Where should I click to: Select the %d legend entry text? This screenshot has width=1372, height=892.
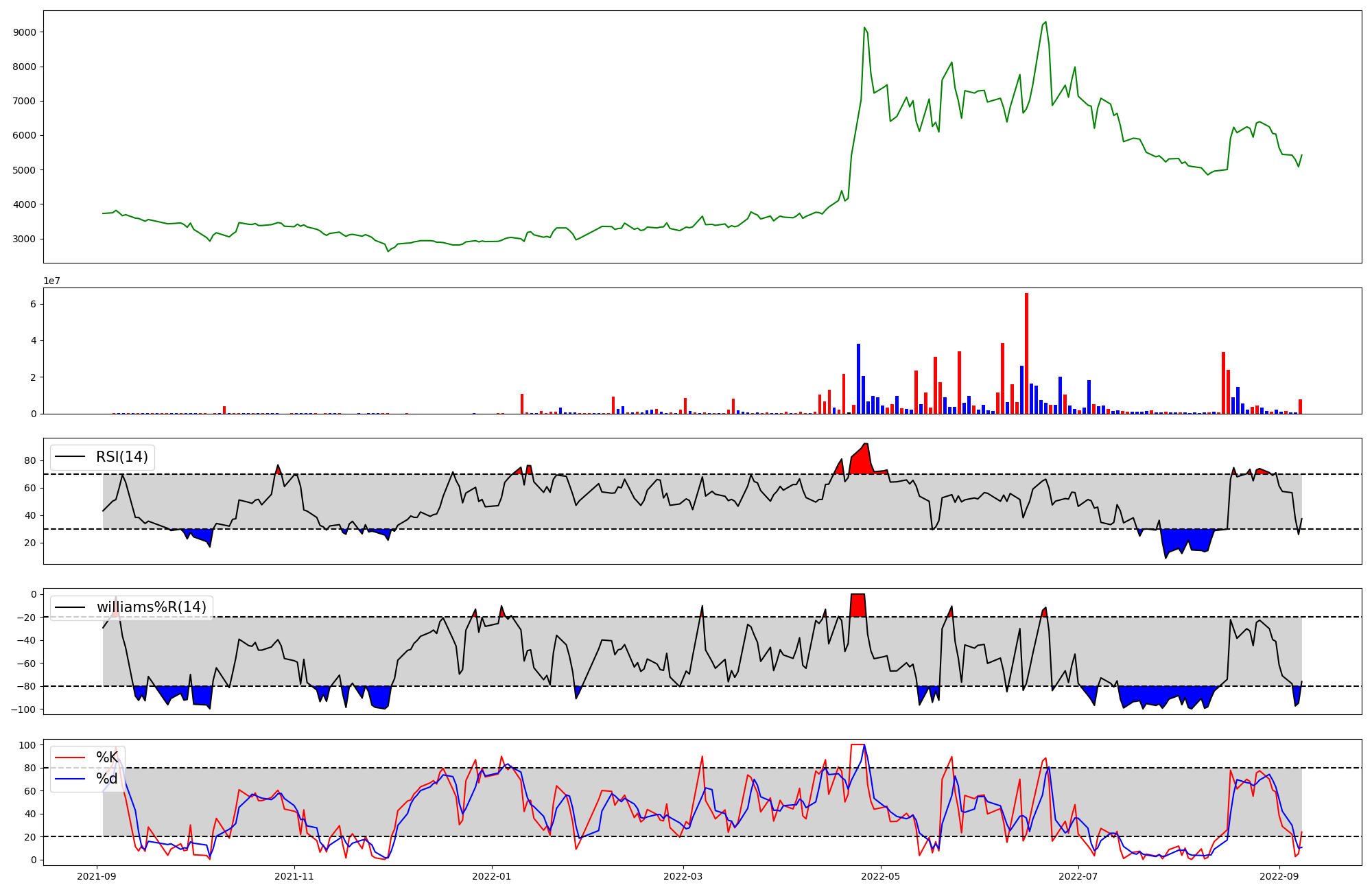[106, 779]
